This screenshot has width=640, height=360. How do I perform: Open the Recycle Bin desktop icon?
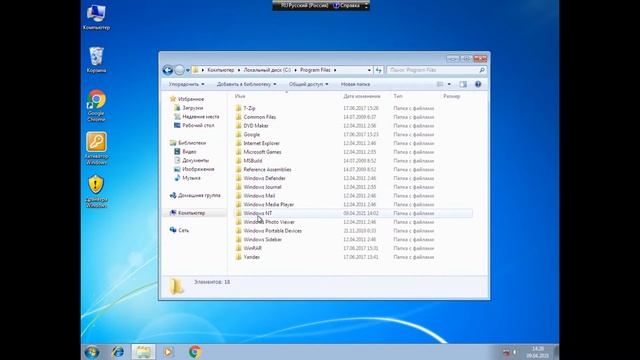[96, 60]
